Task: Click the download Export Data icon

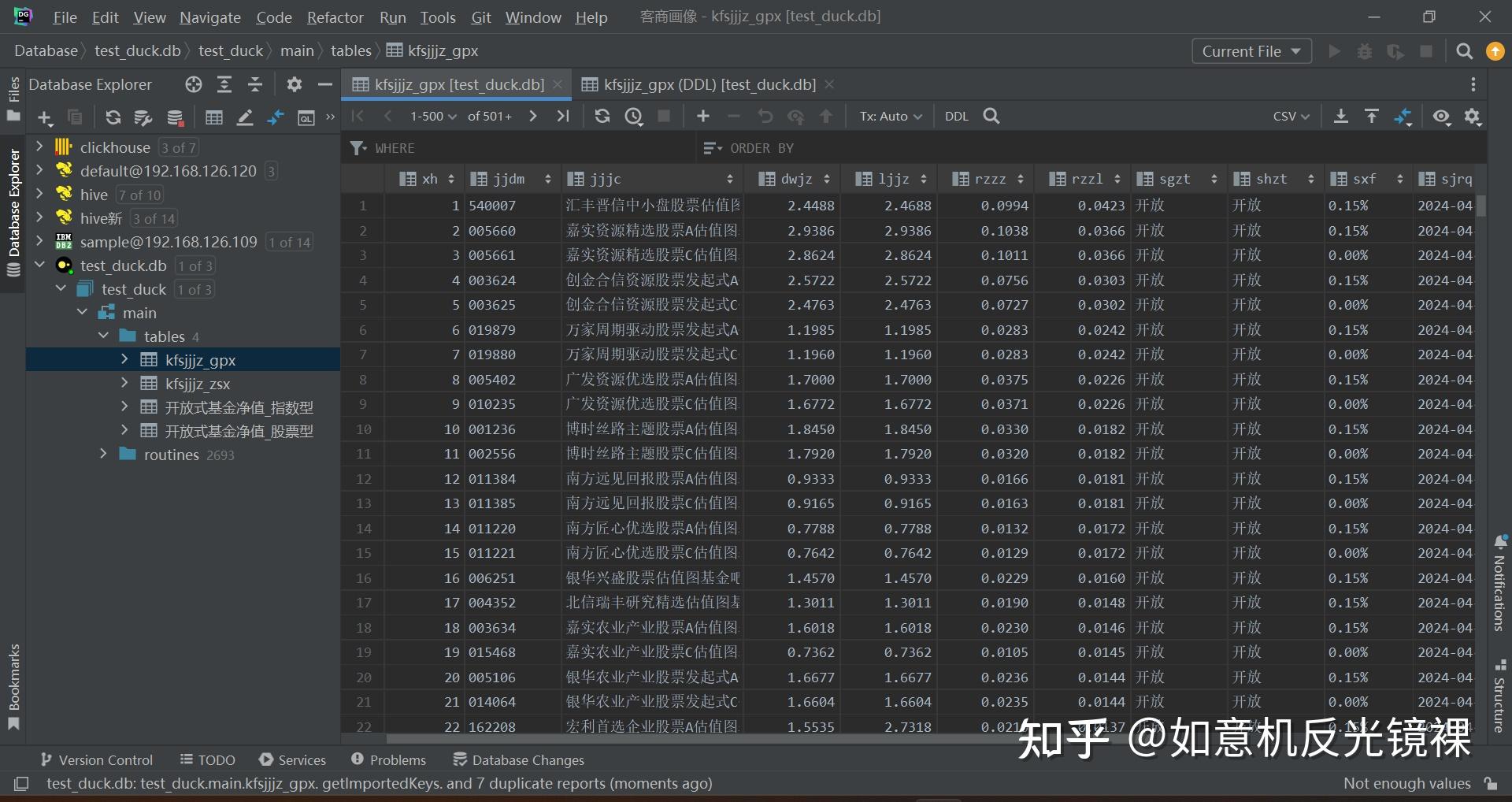Action: point(1340,116)
